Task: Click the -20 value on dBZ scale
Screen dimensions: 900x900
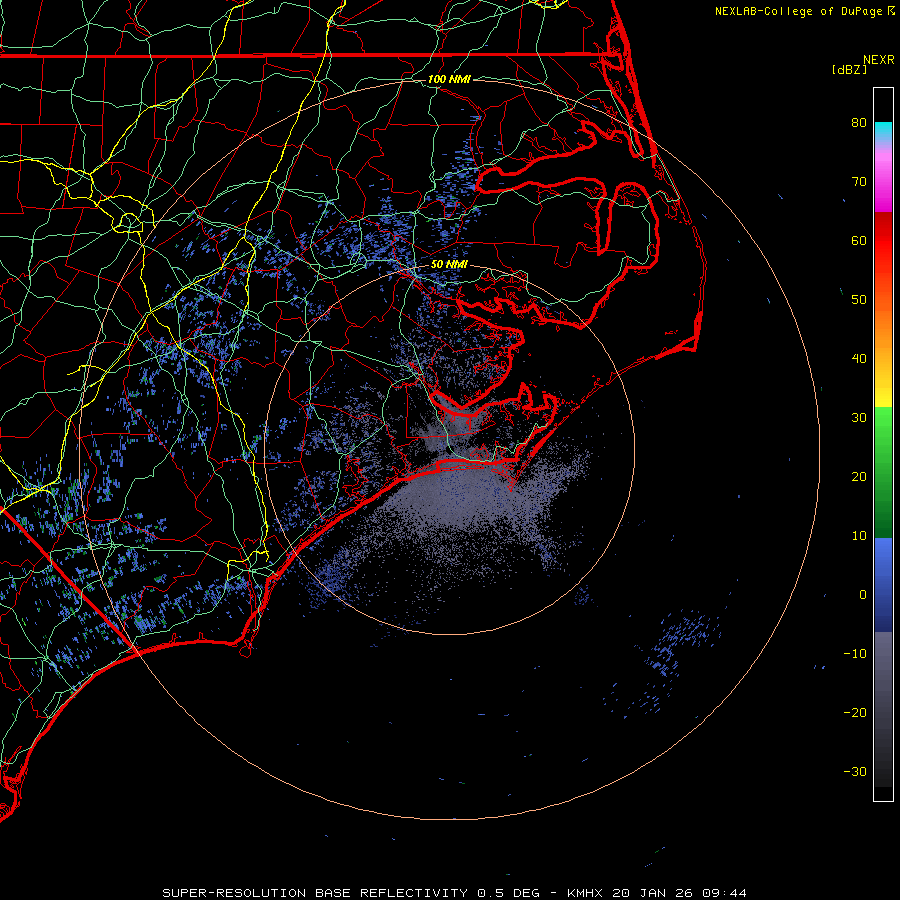Action: point(855,712)
